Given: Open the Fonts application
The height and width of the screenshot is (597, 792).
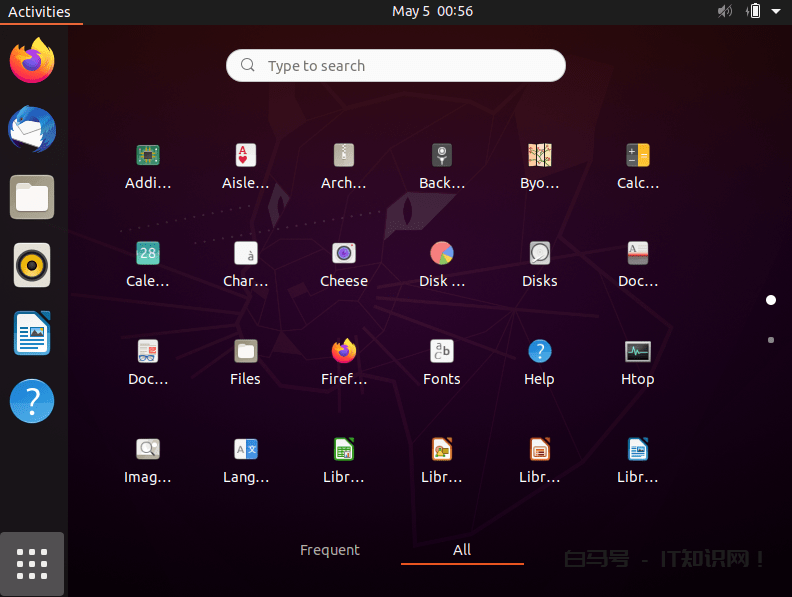Looking at the screenshot, I should click(x=441, y=352).
